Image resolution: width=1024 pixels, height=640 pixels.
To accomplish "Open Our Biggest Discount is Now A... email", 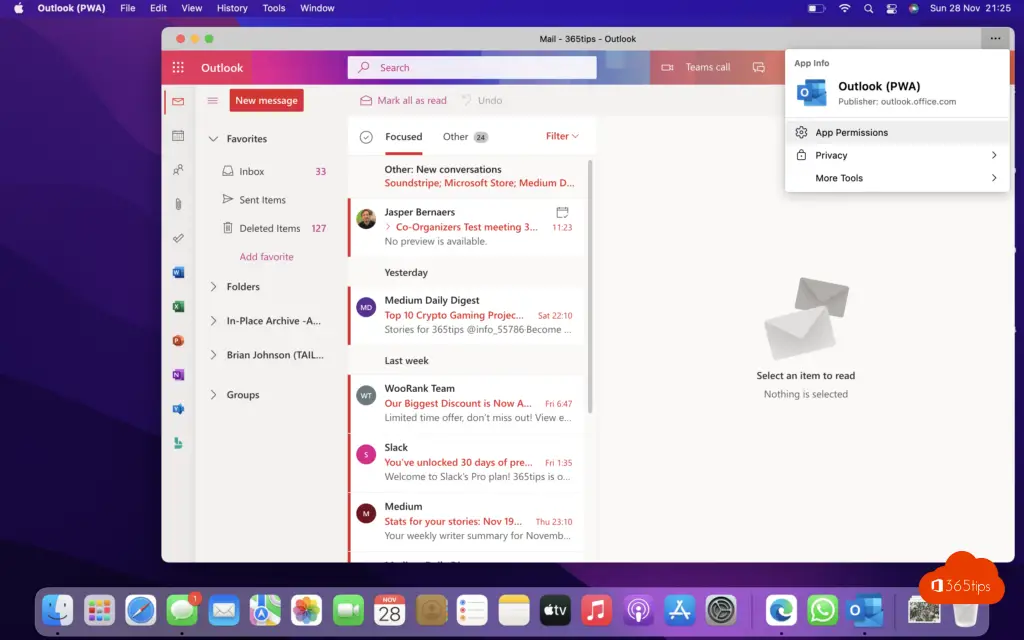I will [468, 403].
